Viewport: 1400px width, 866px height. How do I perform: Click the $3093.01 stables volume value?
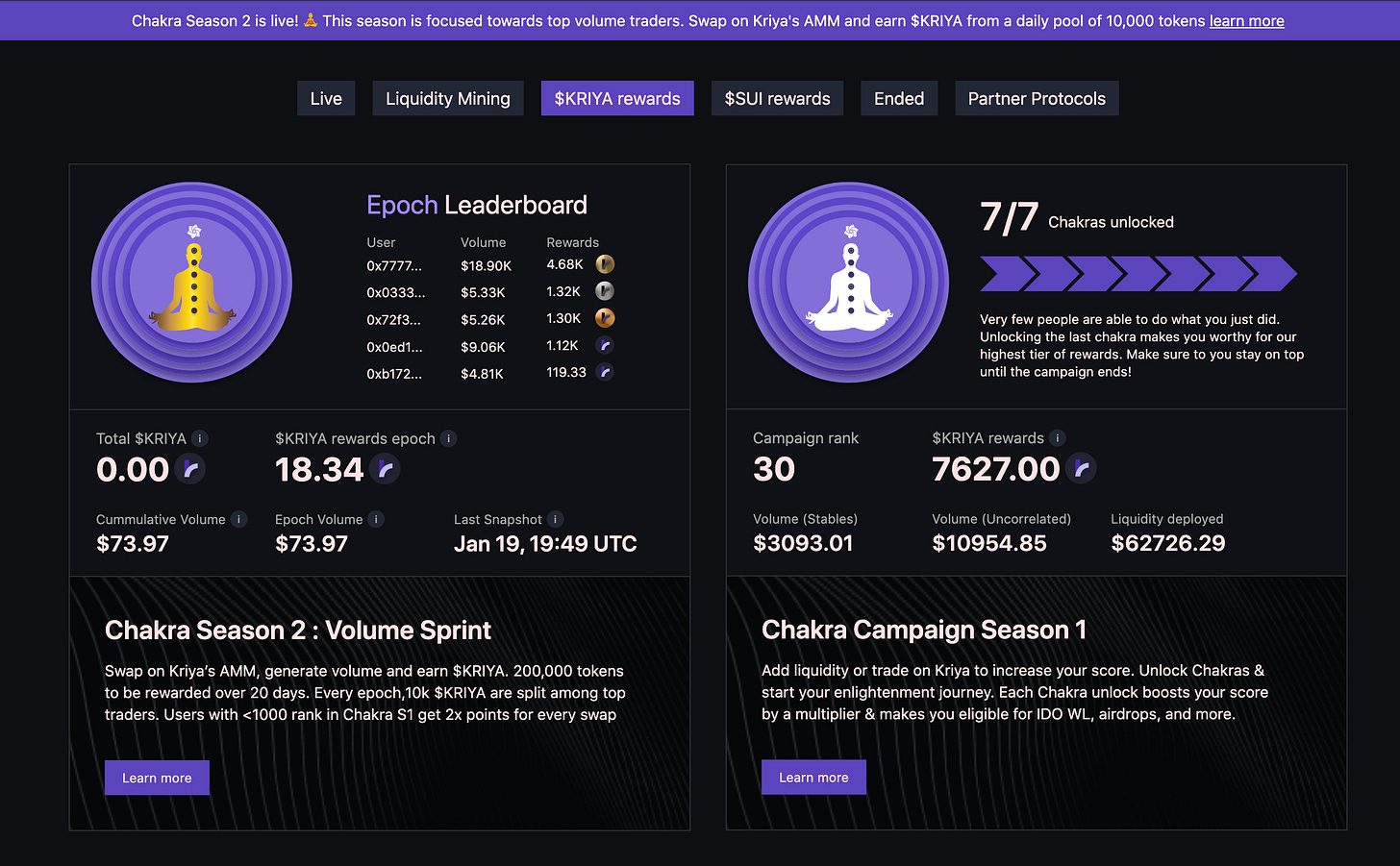pyautogui.click(x=803, y=543)
